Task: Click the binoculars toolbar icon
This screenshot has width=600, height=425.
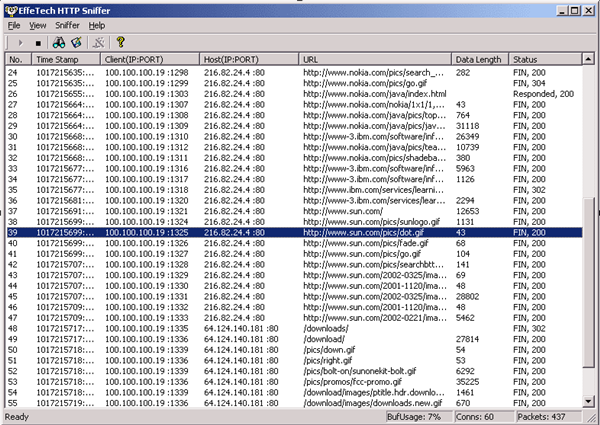Action: coord(59,42)
